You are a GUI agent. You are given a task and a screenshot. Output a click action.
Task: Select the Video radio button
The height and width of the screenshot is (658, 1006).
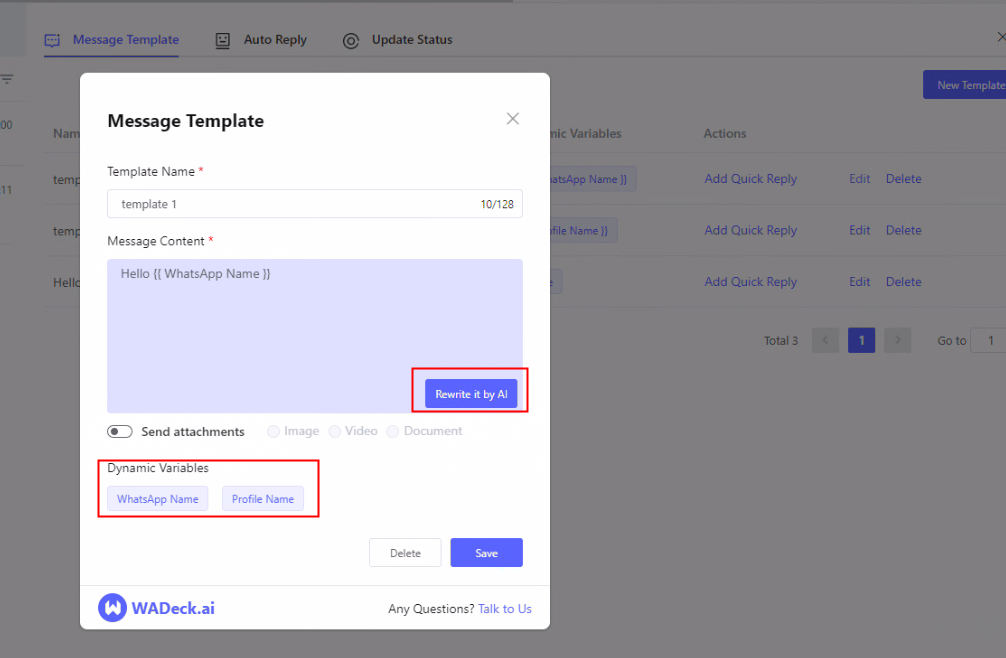(x=334, y=432)
